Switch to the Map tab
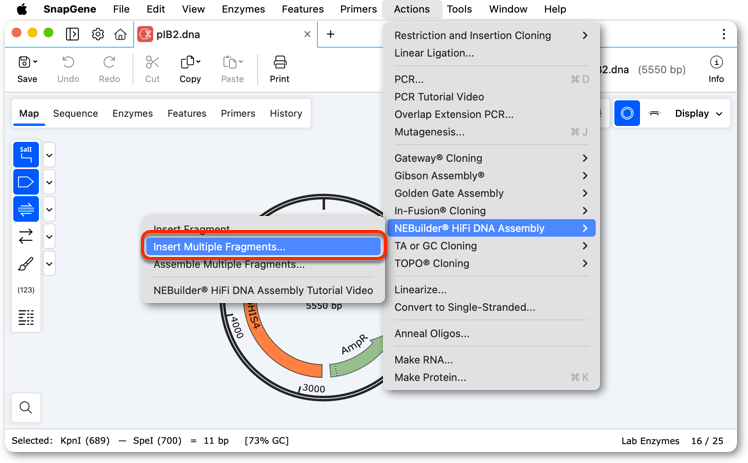The image size is (748, 463). [29, 113]
